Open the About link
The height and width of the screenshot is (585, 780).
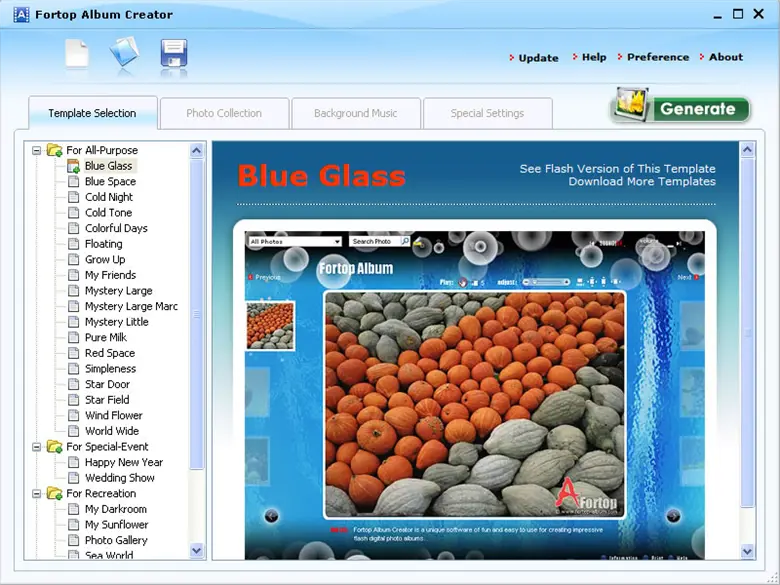(x=726, y=57)
